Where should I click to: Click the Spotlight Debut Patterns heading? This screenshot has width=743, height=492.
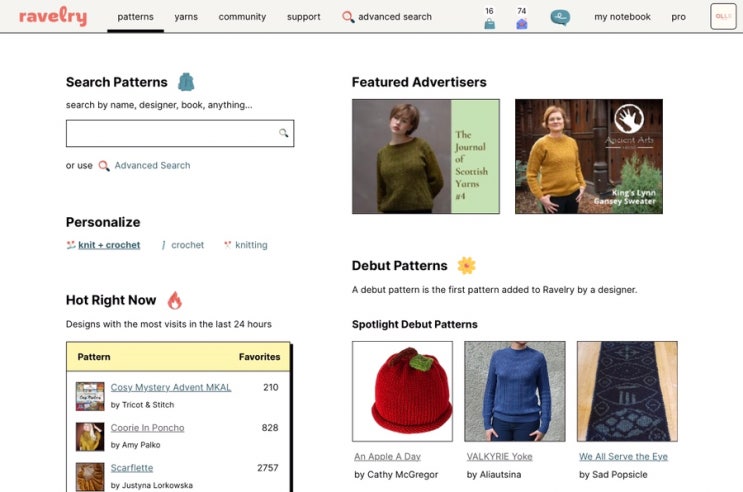(x=415, y=324)
